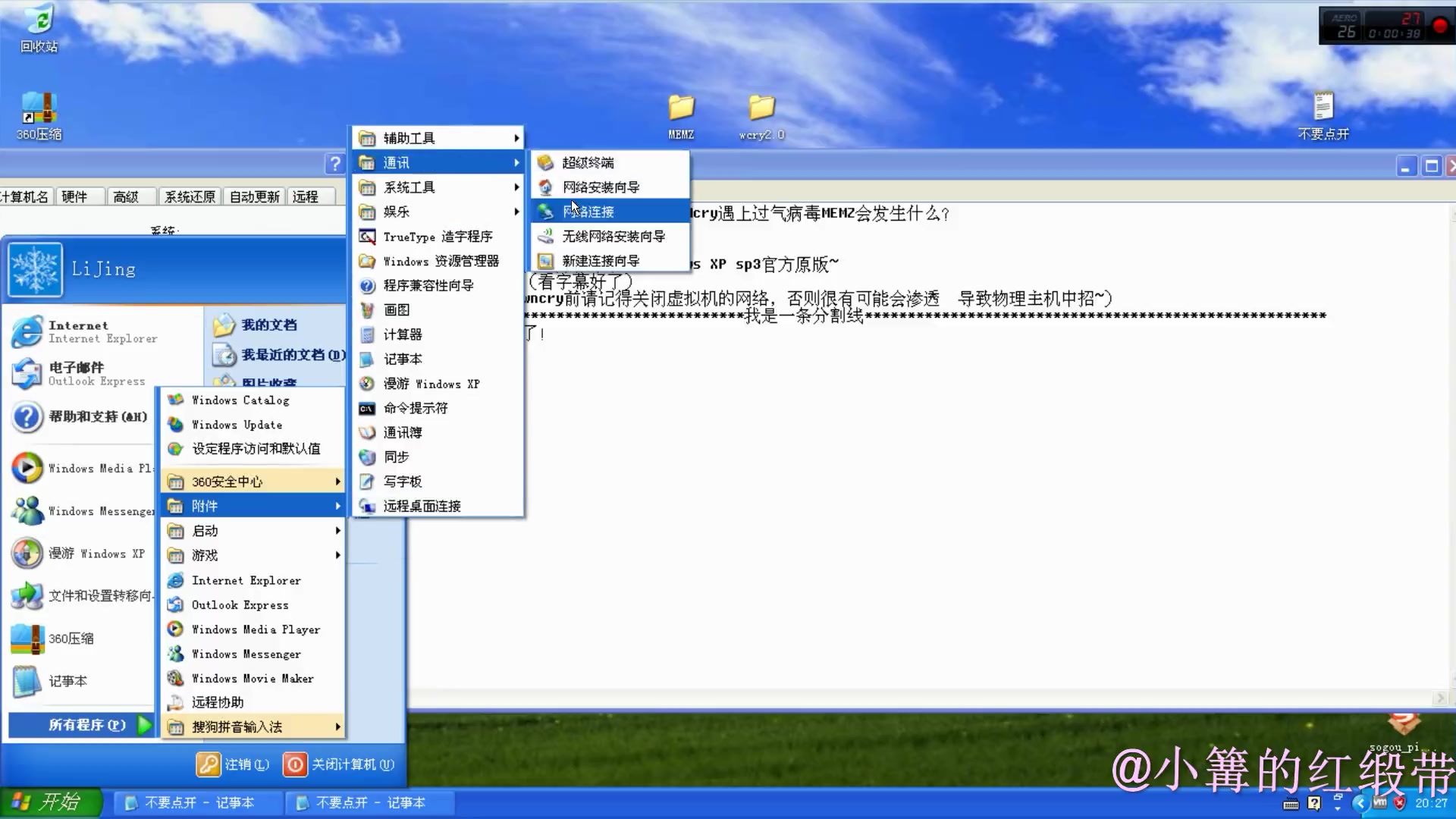Open Outlook Express in programs list
This screenshot has width=1456, height=819.
click(253, 604)
